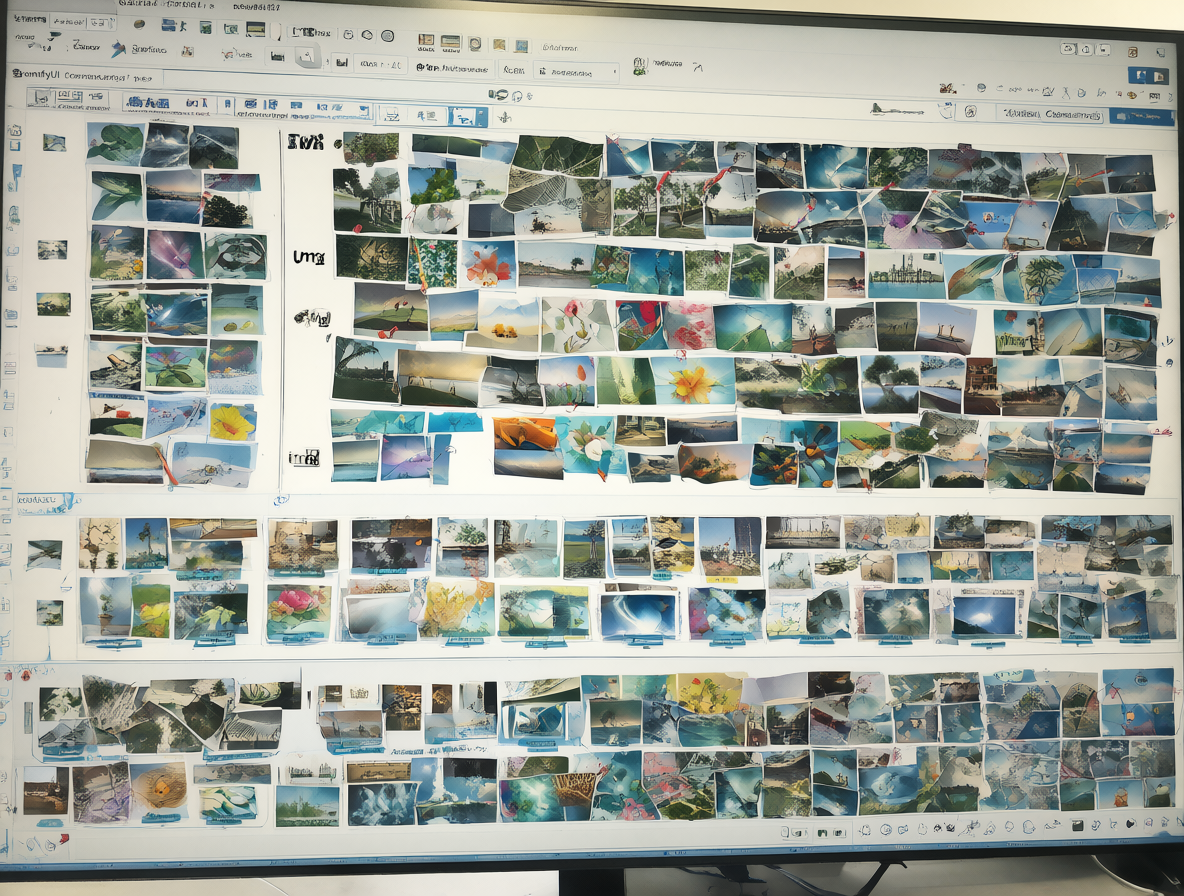Screen dimensions: 1184x896
Task: Click the green figure icon in toolbar
Action: click(x=640, y=66)
